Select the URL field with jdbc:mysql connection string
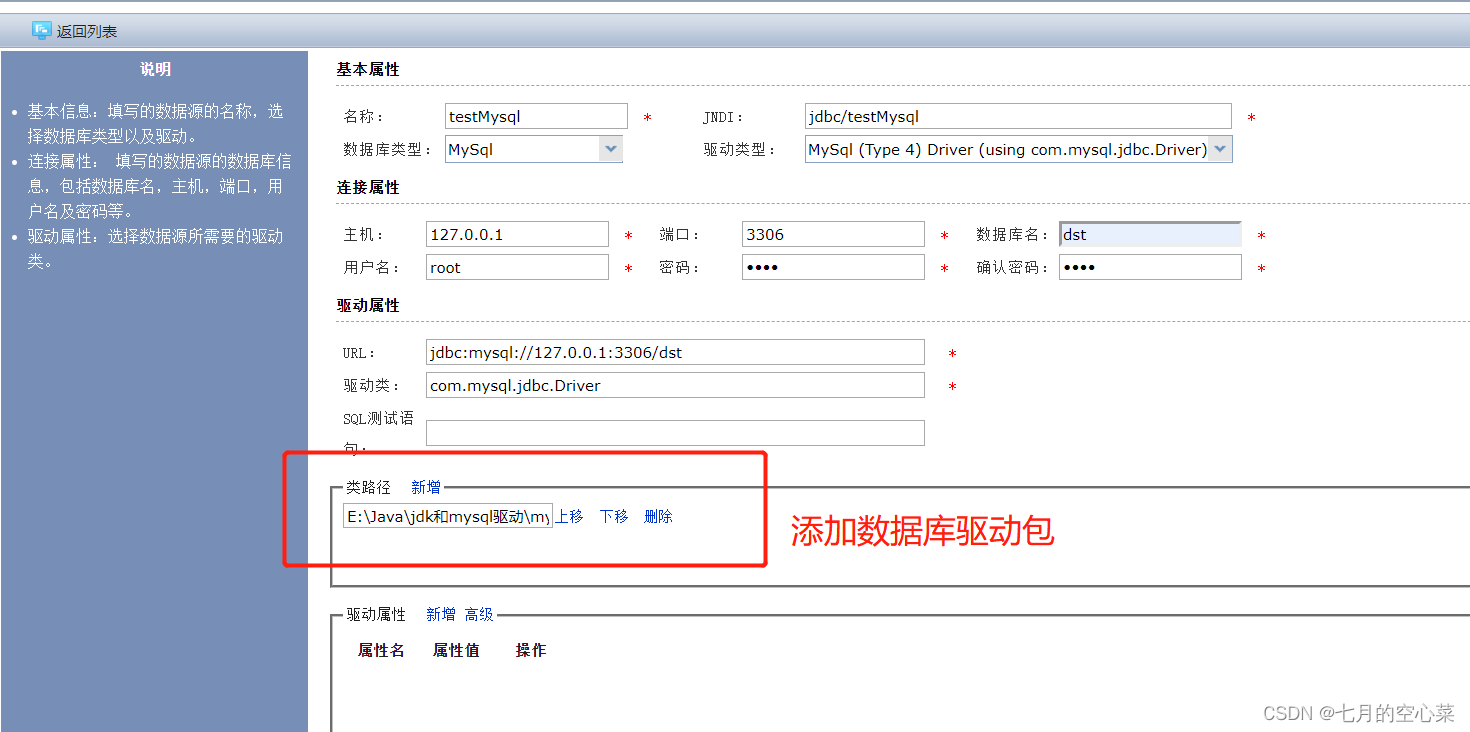 pyautogui.click(x=675, y=352)
